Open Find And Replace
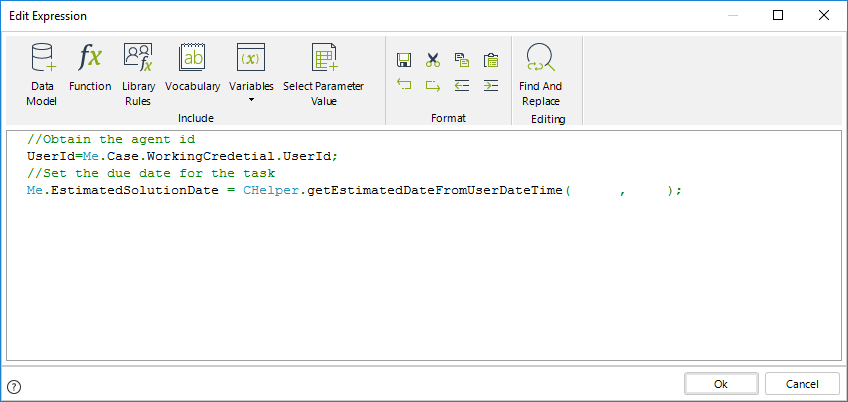This screenshot has height=402, width=848. [540, 73]
